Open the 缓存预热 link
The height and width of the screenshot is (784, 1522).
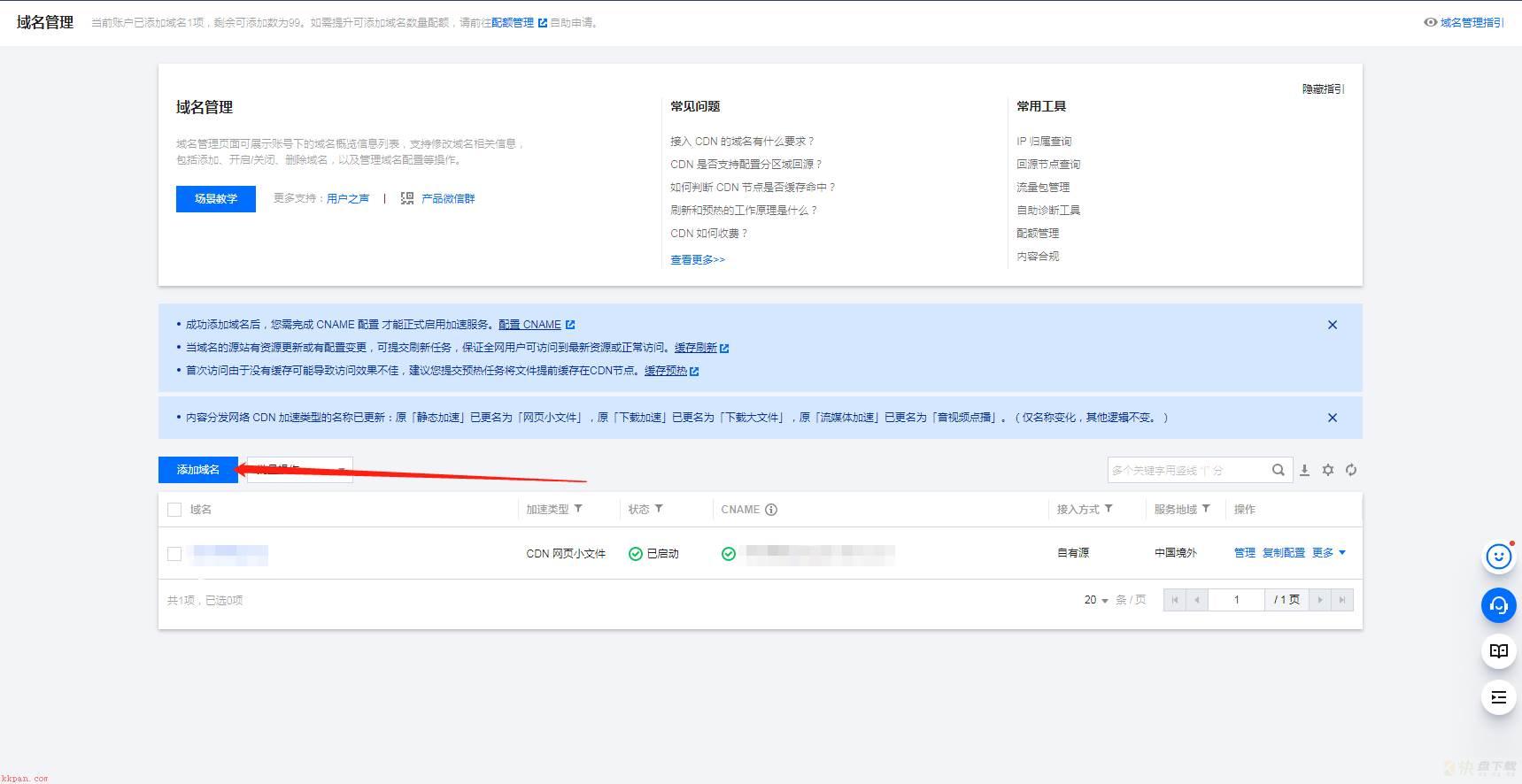point(666,371)
